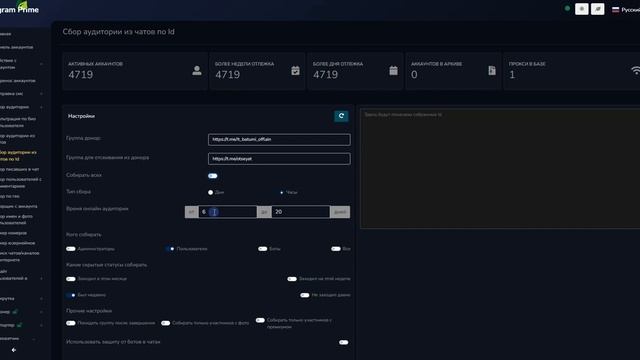Open 'Сбор писавших в чат' sidebar item

20,169
